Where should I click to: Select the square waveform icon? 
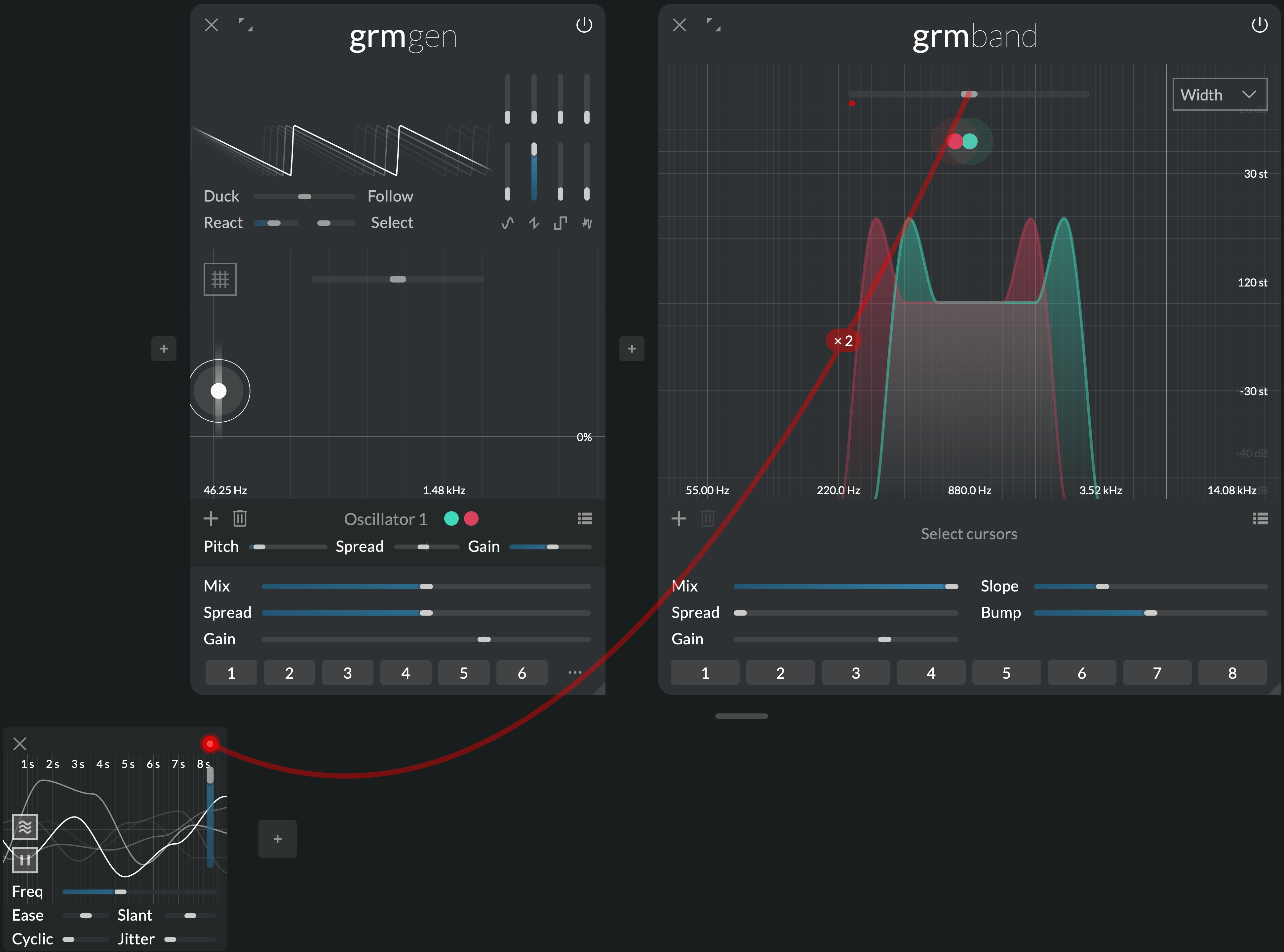[560, 223]
